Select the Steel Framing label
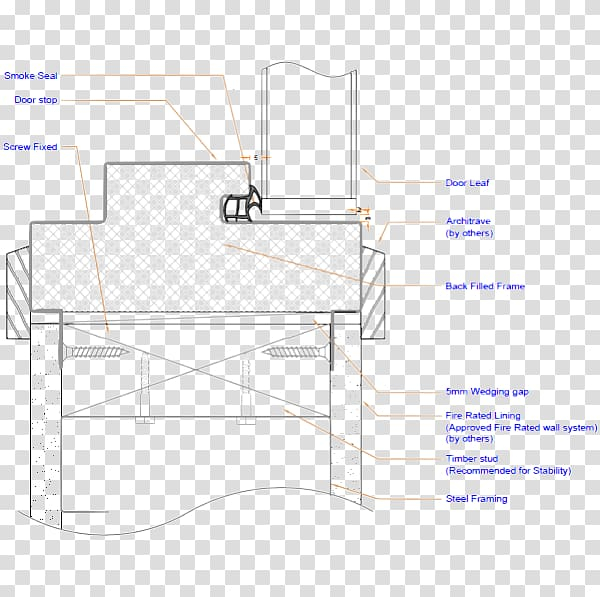The height and width of the screenshot is (597, 600). [476, 498]
